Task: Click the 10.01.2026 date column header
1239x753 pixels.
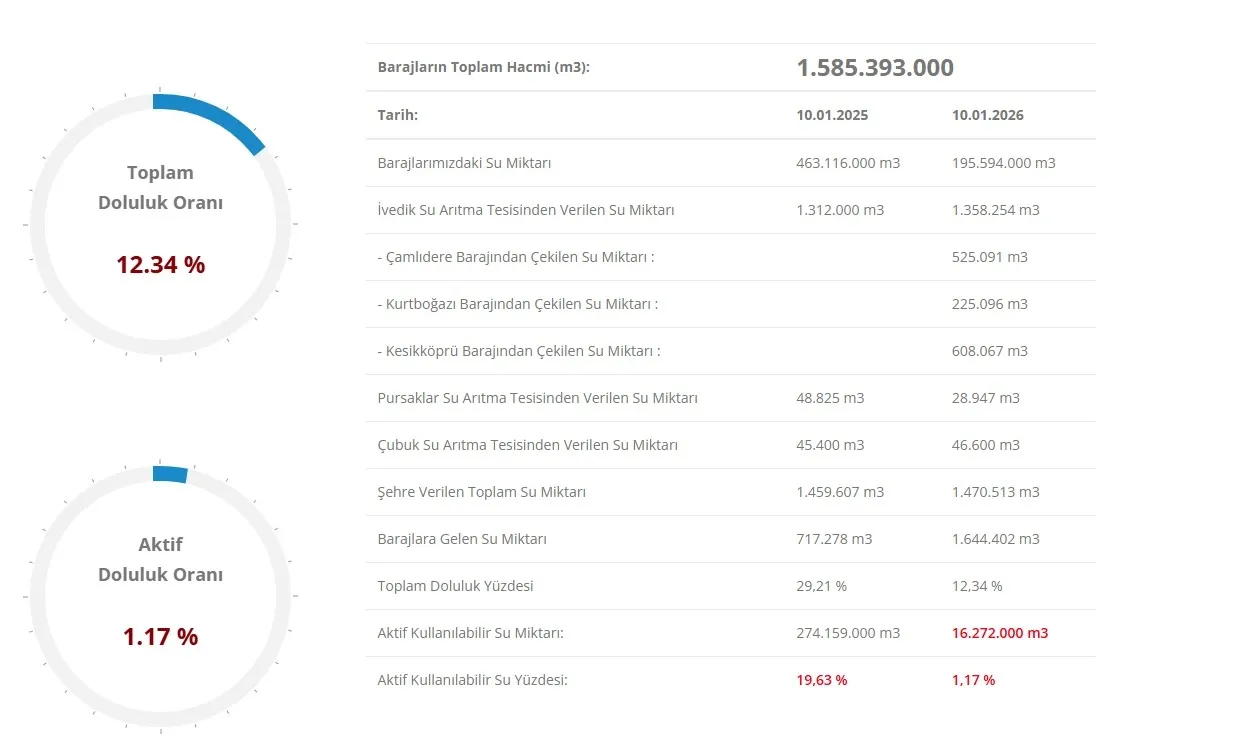Action: pos(987,115)
